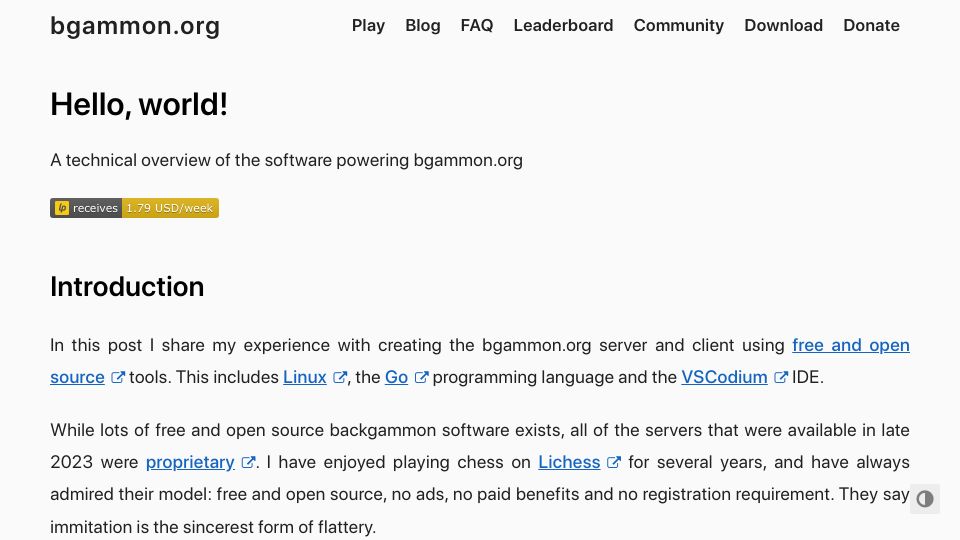Viewport: 960px width, 540px height.
Task: Click external-link icon next to proprietary
Action: [248, 462]
